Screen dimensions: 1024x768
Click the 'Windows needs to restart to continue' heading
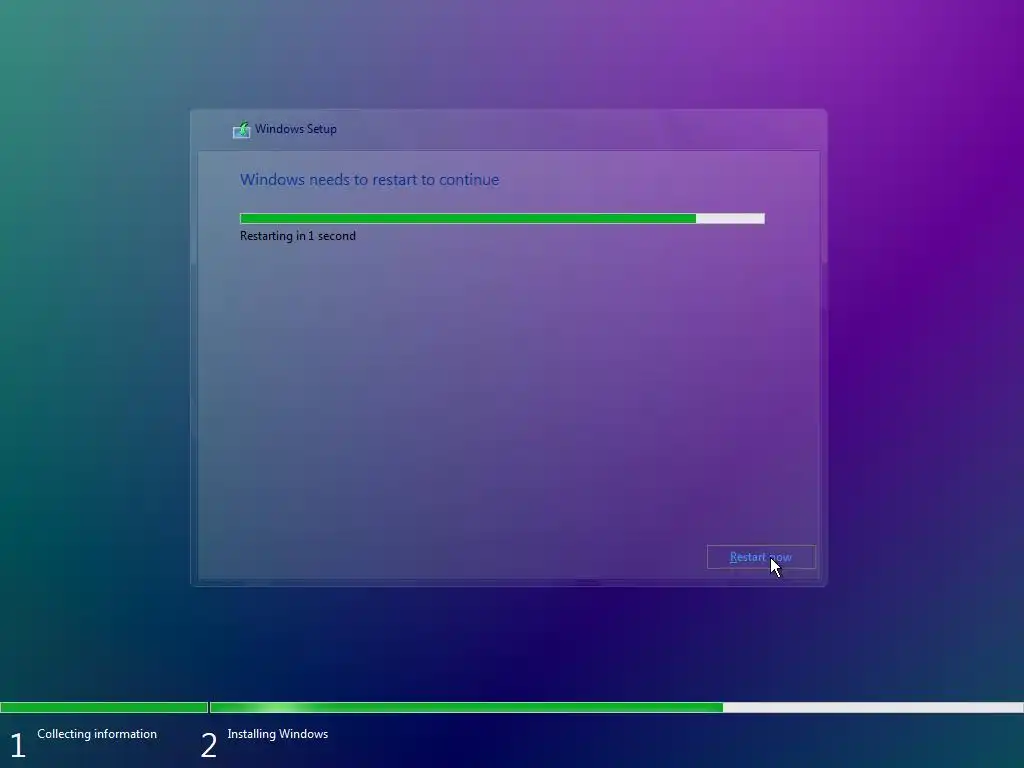tap(370, 180)
